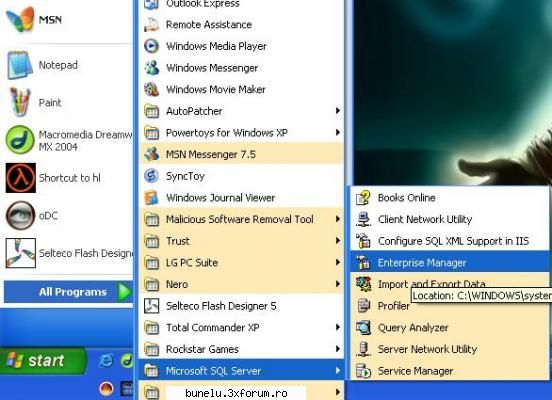Expand the Nero submenu arrow
The width and height of the screenshot is (552, 400).
click(x=338, y=284)
